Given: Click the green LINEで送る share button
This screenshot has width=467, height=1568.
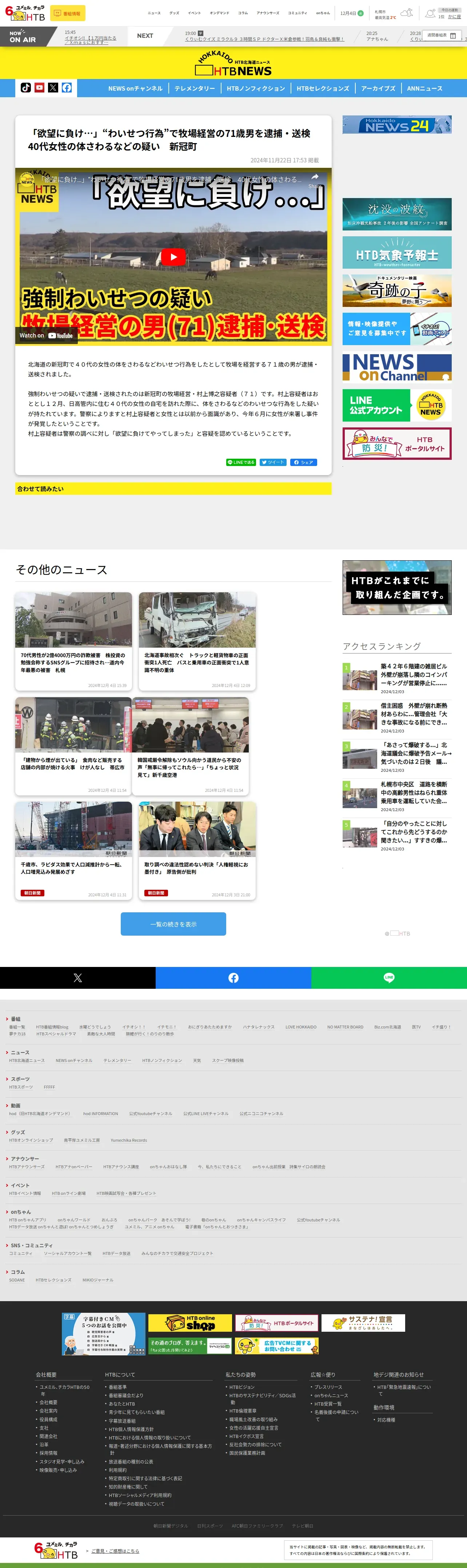Looking at the screenshot, I should coord(242,462).
